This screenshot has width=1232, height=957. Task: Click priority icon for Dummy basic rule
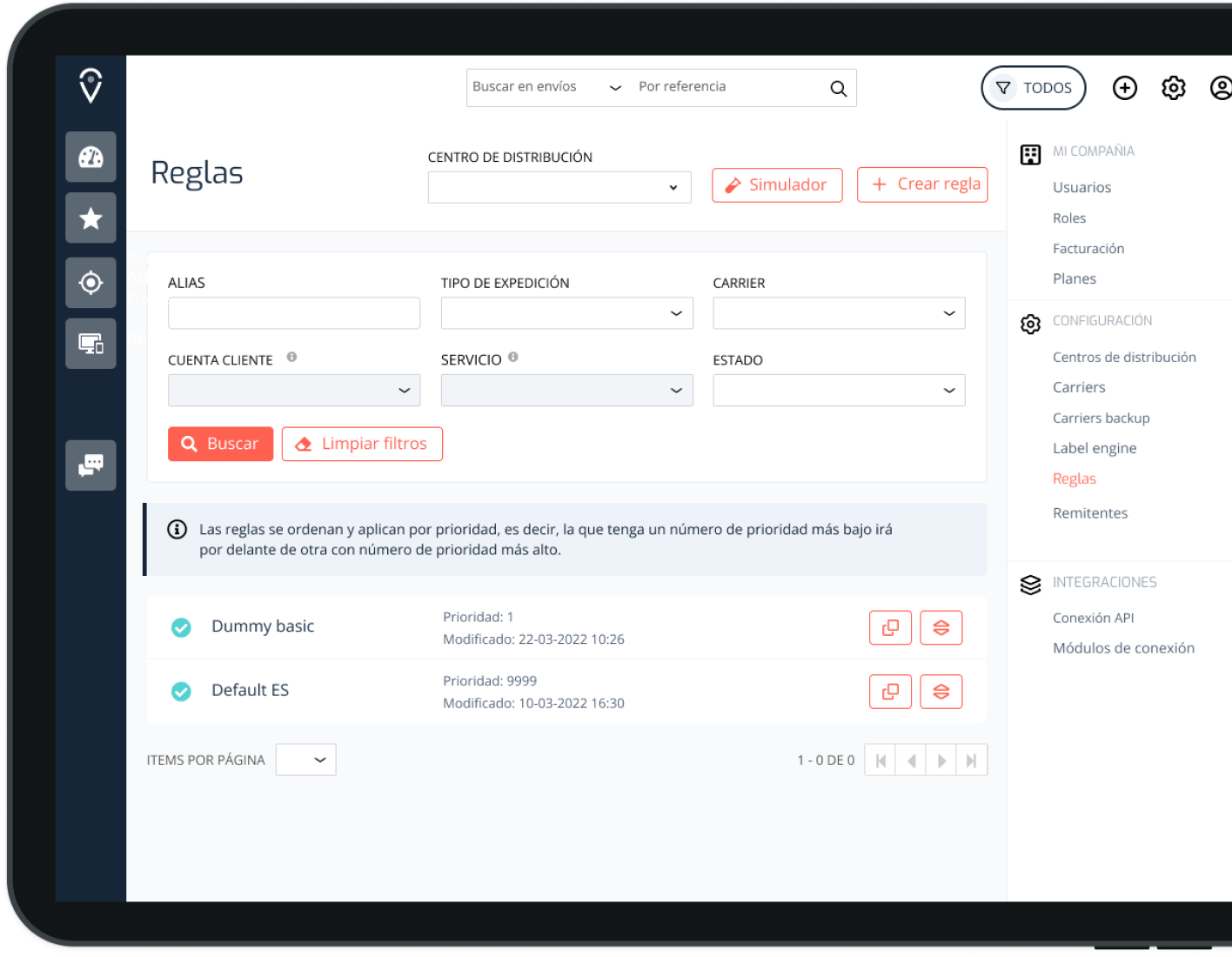pyautogui.click(x=941, y=628)
